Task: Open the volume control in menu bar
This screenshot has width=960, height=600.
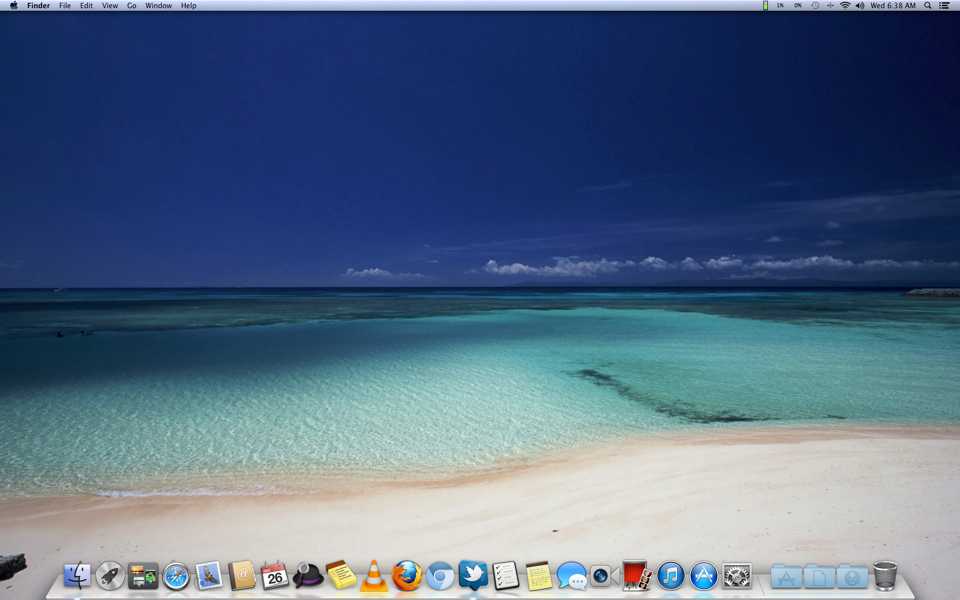Action: tap(860, 6)
